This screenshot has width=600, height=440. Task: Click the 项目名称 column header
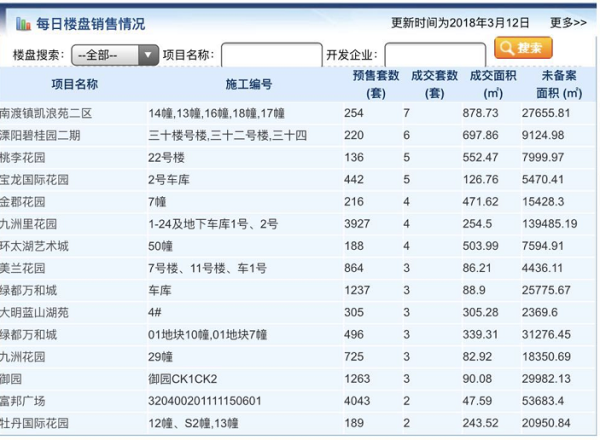pos(75,84)
